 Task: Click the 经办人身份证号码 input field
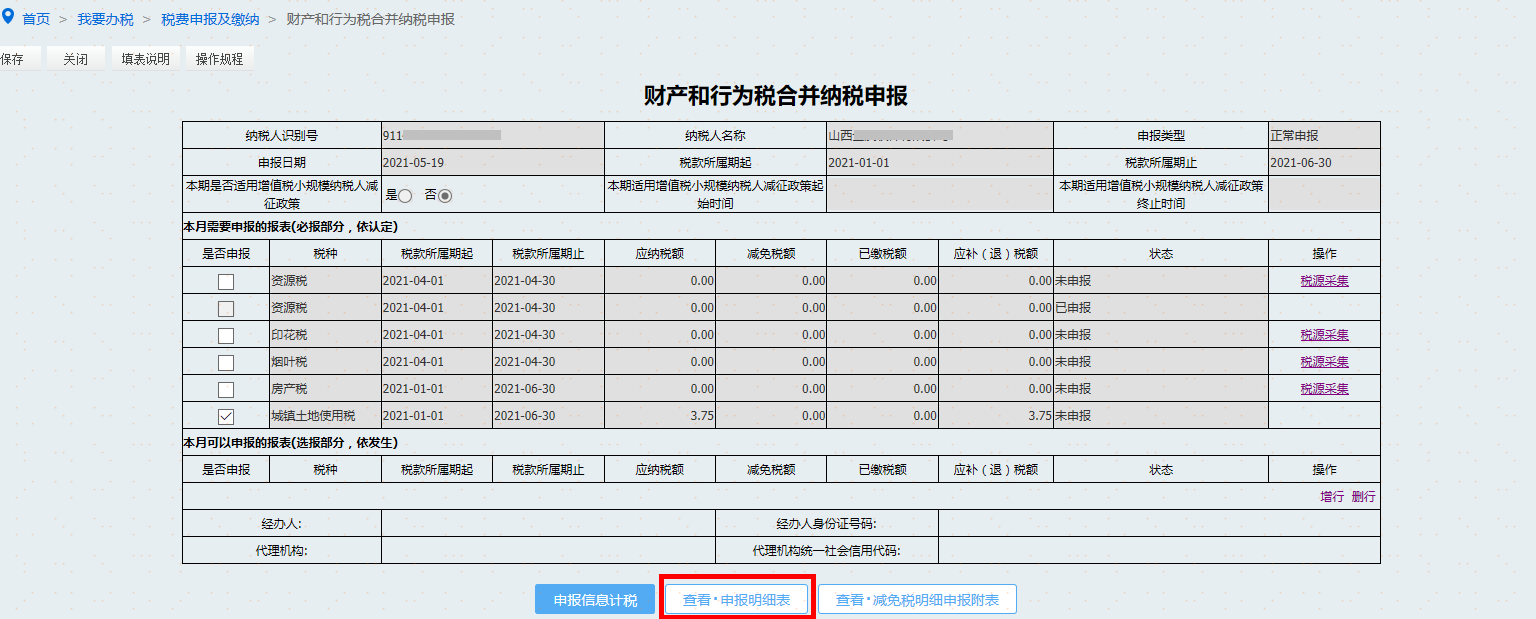coord(1159,524)
